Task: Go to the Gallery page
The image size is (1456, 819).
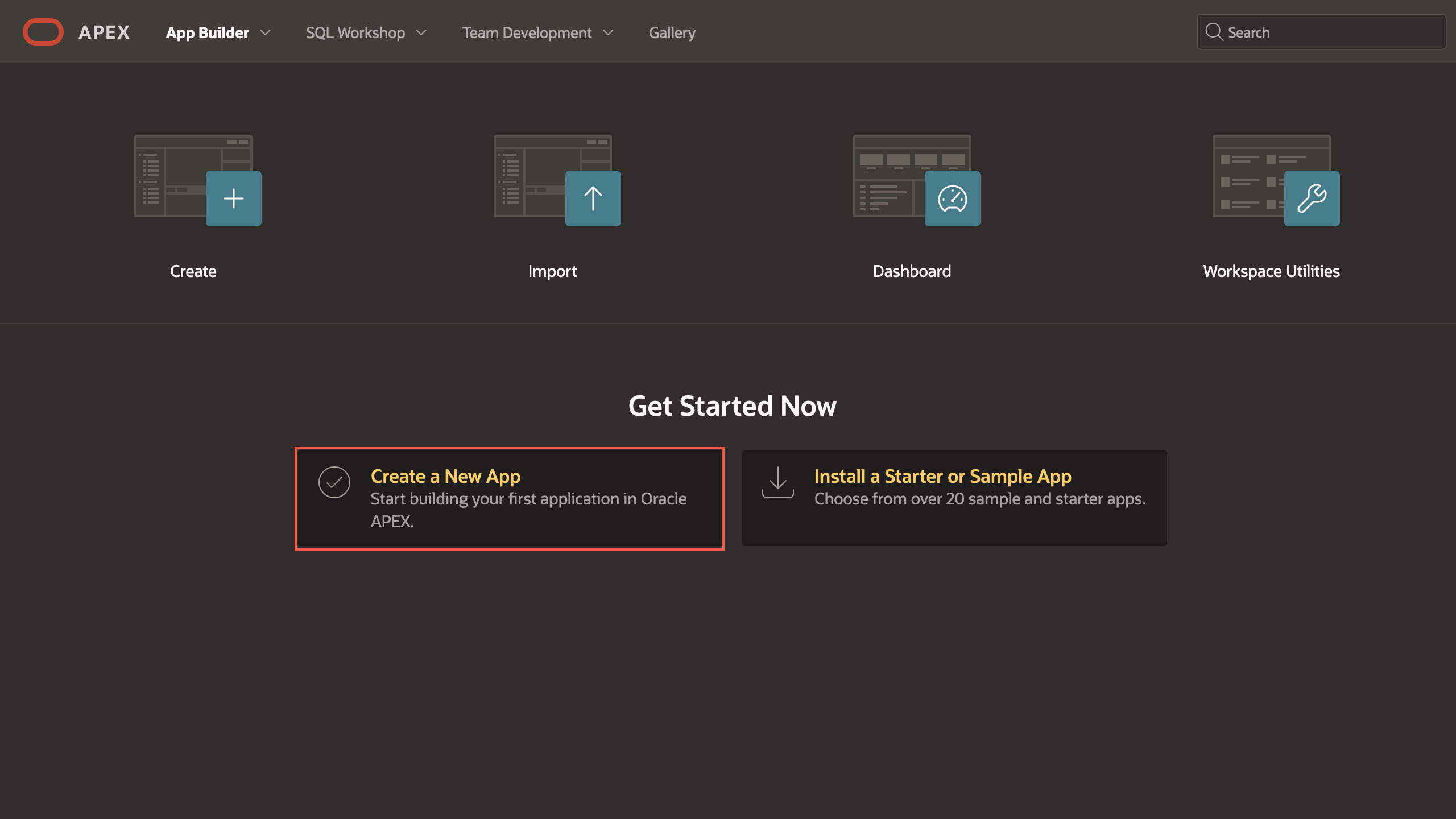Action: [672, 32]
